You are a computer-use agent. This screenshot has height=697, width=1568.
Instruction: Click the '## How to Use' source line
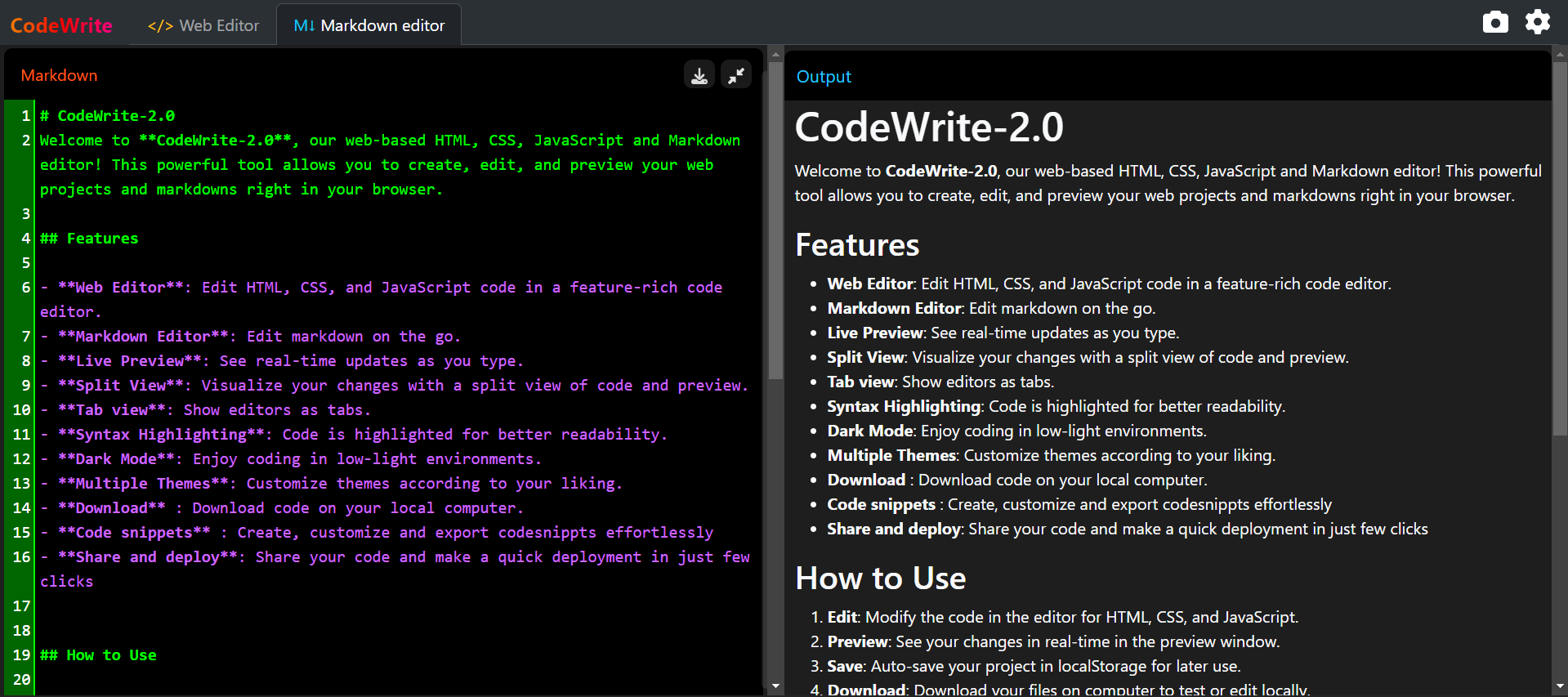pyautogui.click(x=98, y=655)
